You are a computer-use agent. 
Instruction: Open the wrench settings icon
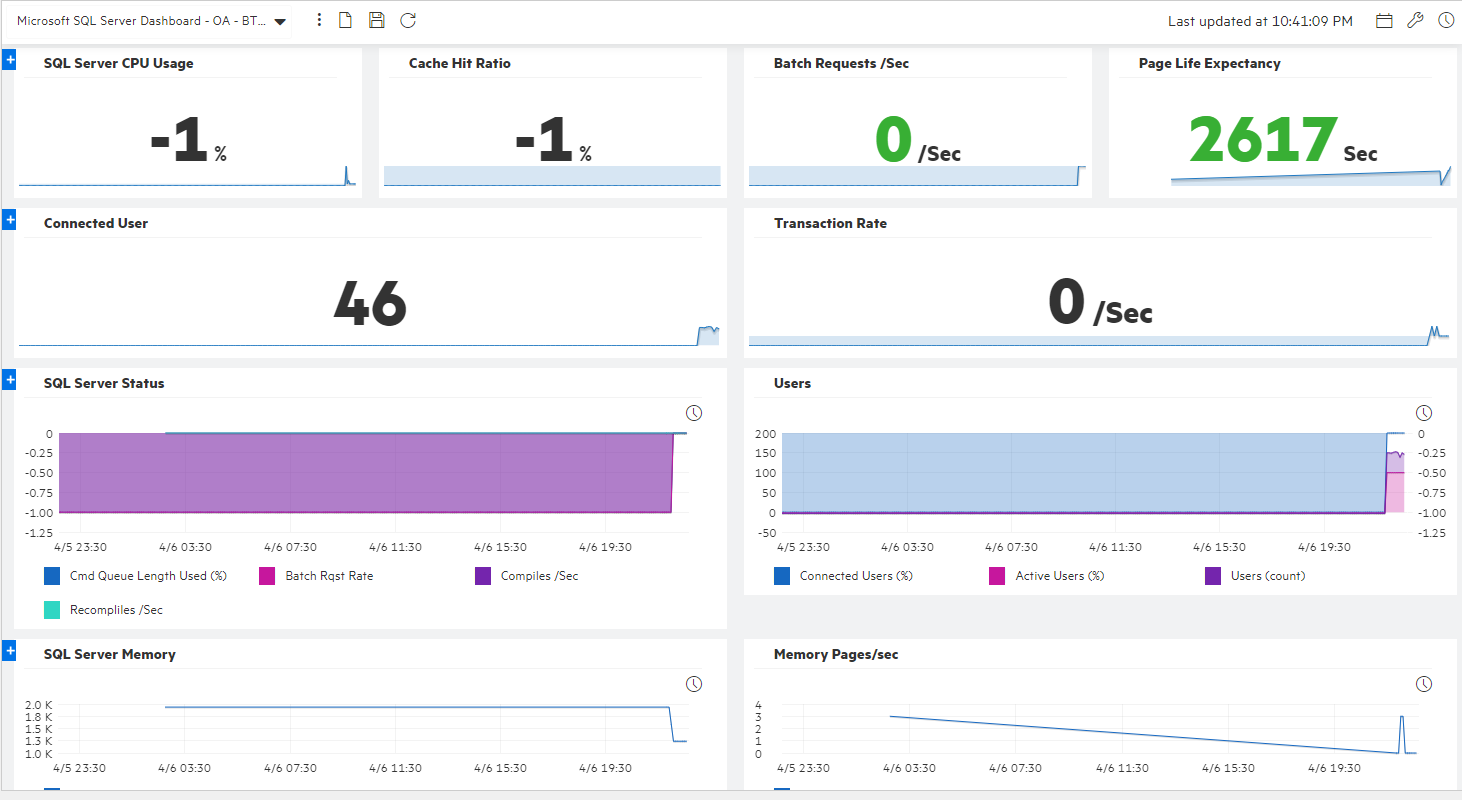[1415, 21]
